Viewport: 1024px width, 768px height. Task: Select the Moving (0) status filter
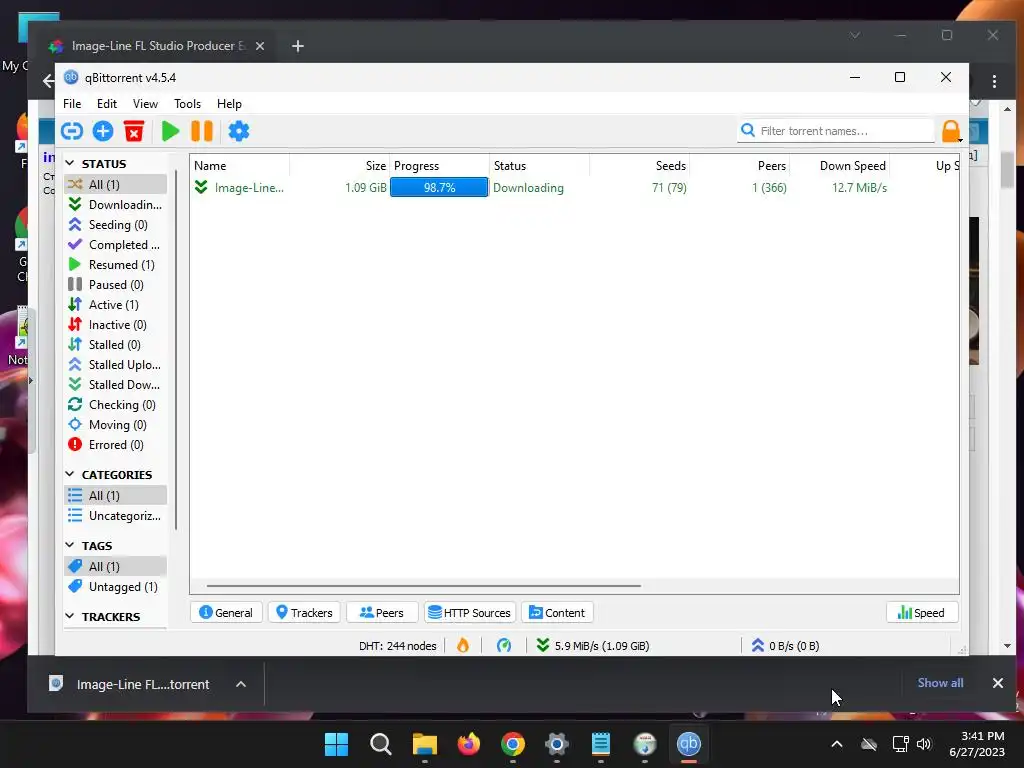pyautogui.click(x=116, y=424)
